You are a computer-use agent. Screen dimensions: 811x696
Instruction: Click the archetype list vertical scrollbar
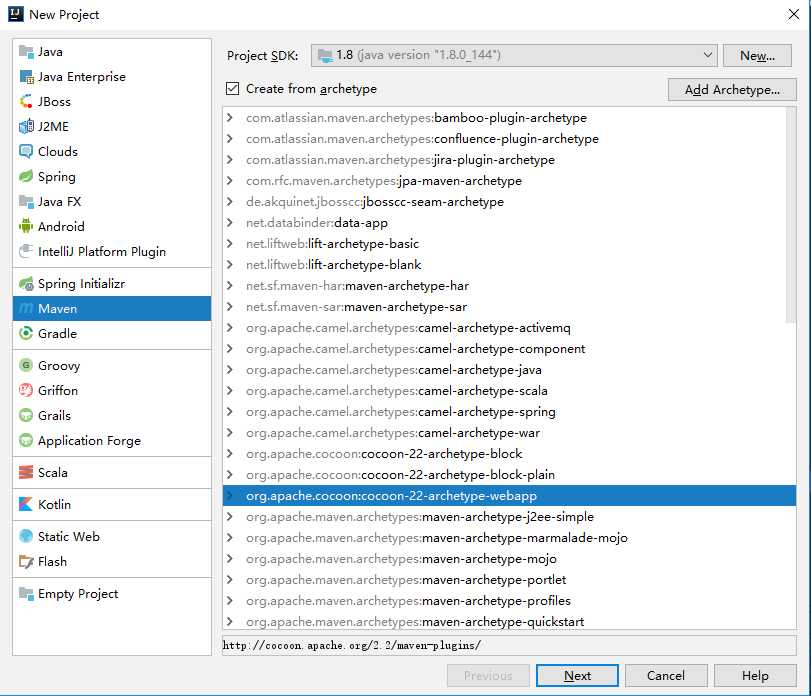click(x=790, y=215)
